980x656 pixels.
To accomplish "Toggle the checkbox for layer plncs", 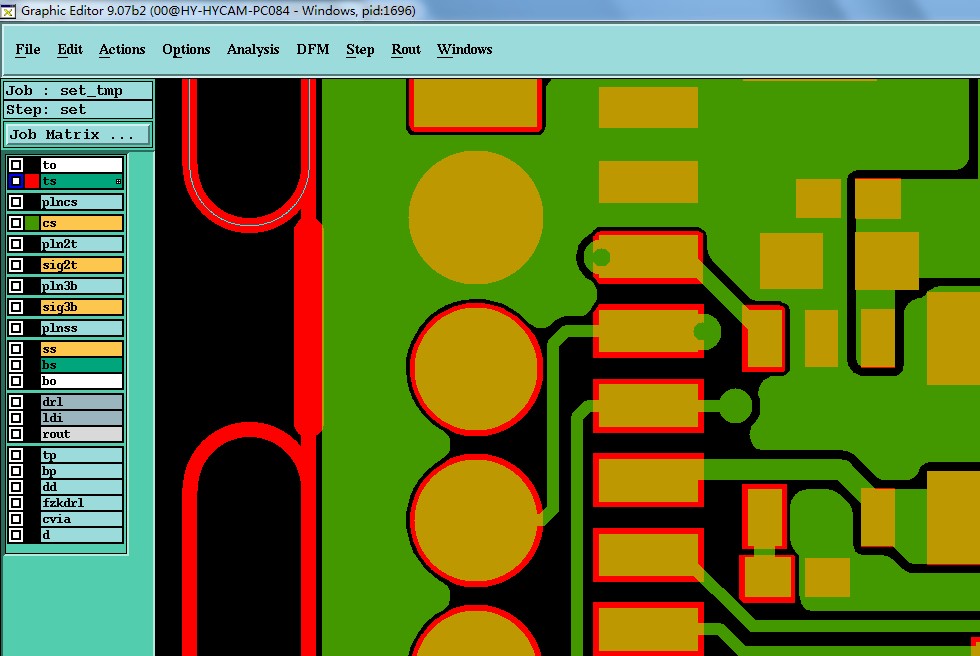I will pyautogui.click(x=16, y=202).
